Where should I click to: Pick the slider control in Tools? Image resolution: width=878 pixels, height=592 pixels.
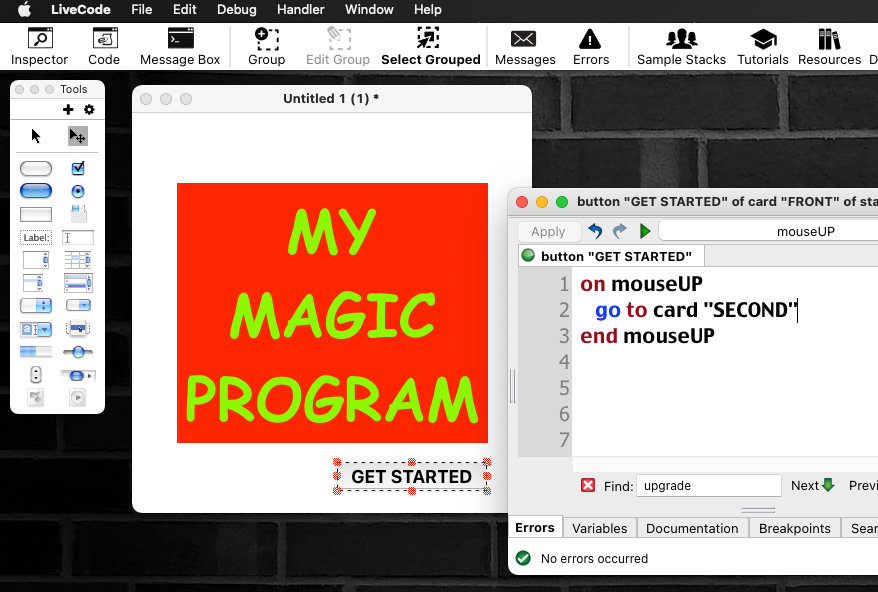78,352
